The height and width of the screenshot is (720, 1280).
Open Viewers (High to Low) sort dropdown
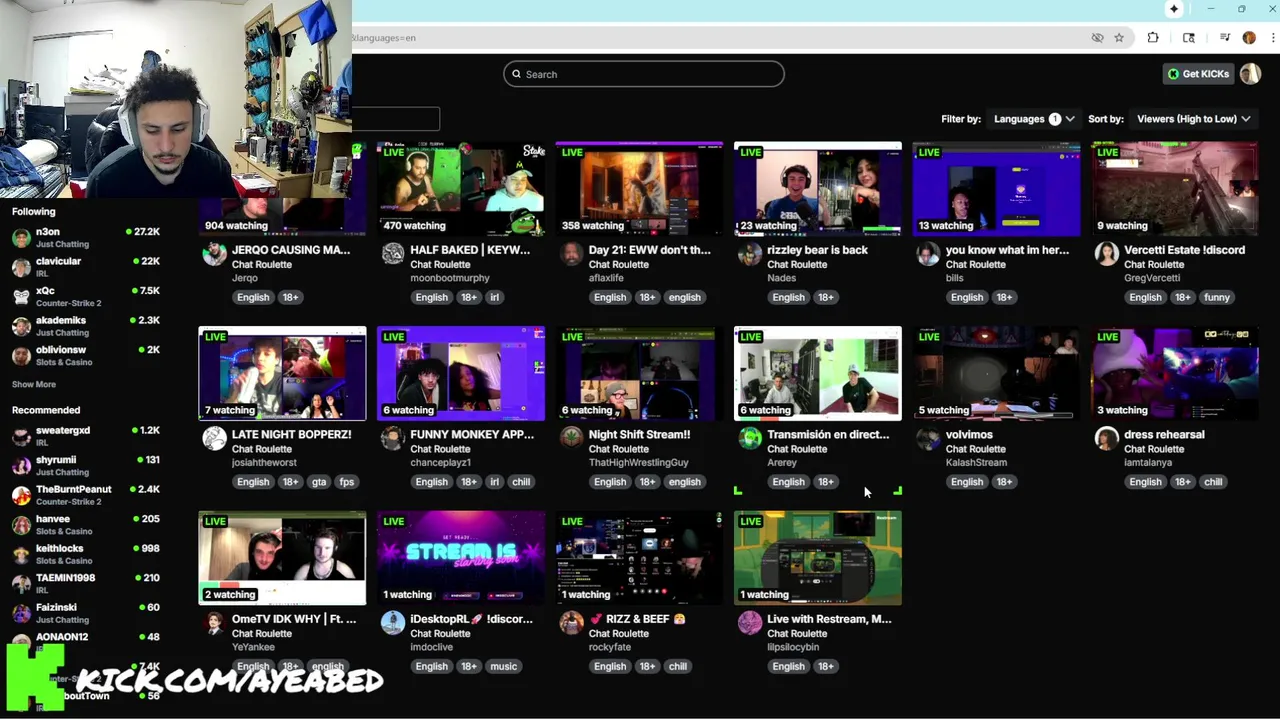1193,119
